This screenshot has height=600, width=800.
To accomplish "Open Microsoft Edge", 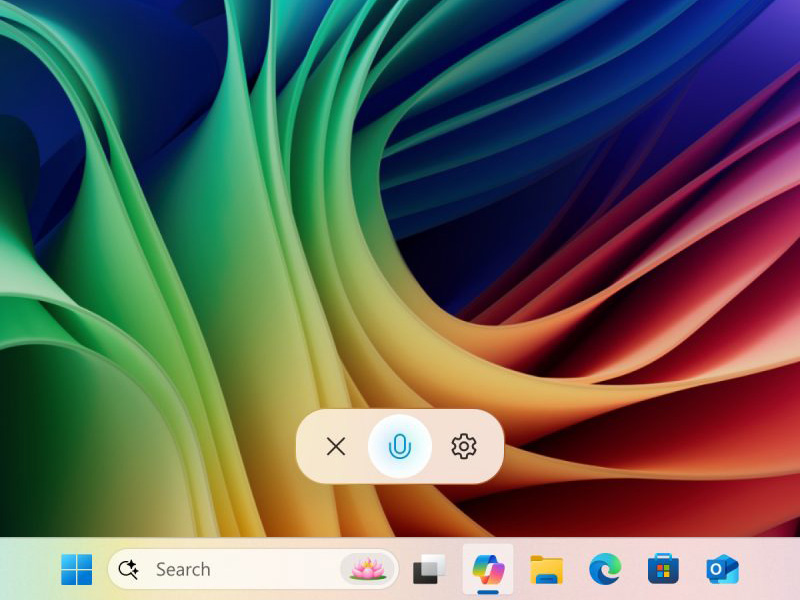I will [x=606, y=569].
